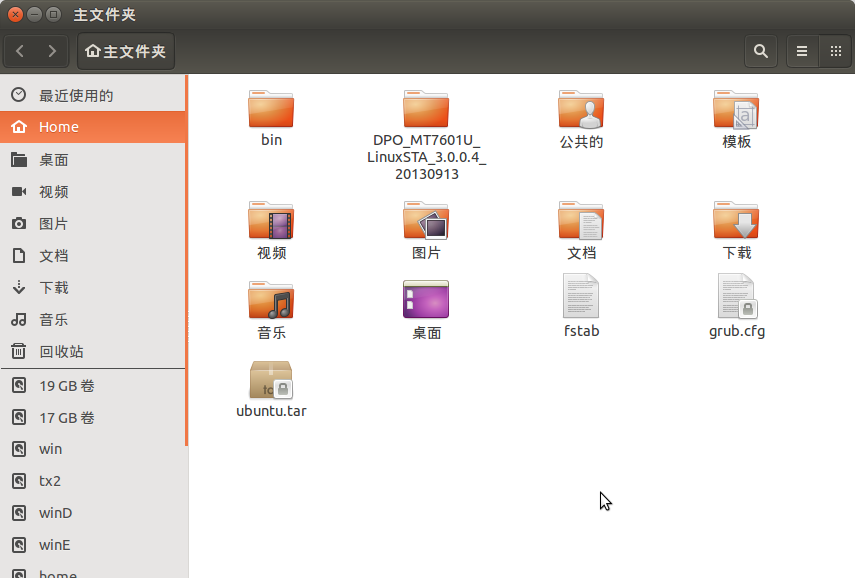Minimize the file manager window

tap(34, 14)
